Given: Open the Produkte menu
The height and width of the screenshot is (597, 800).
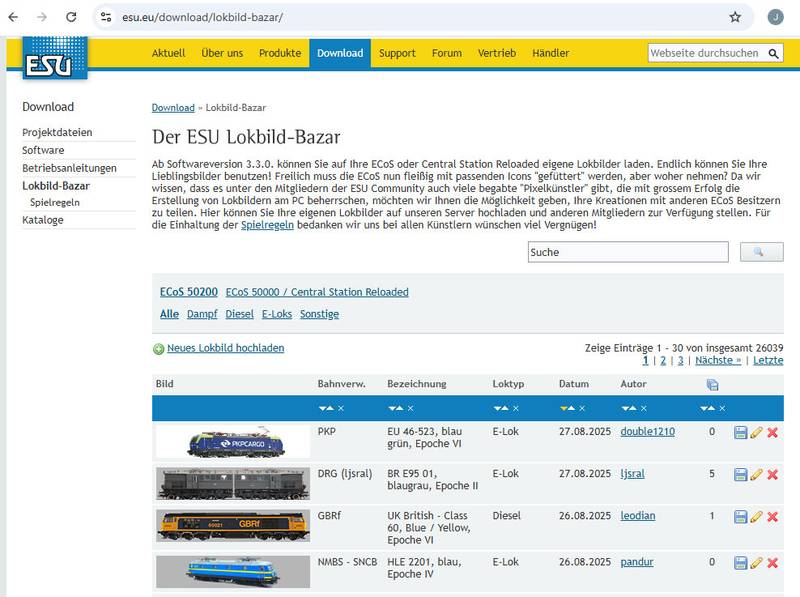Looking at the screenshot, I should pos(280,53).
